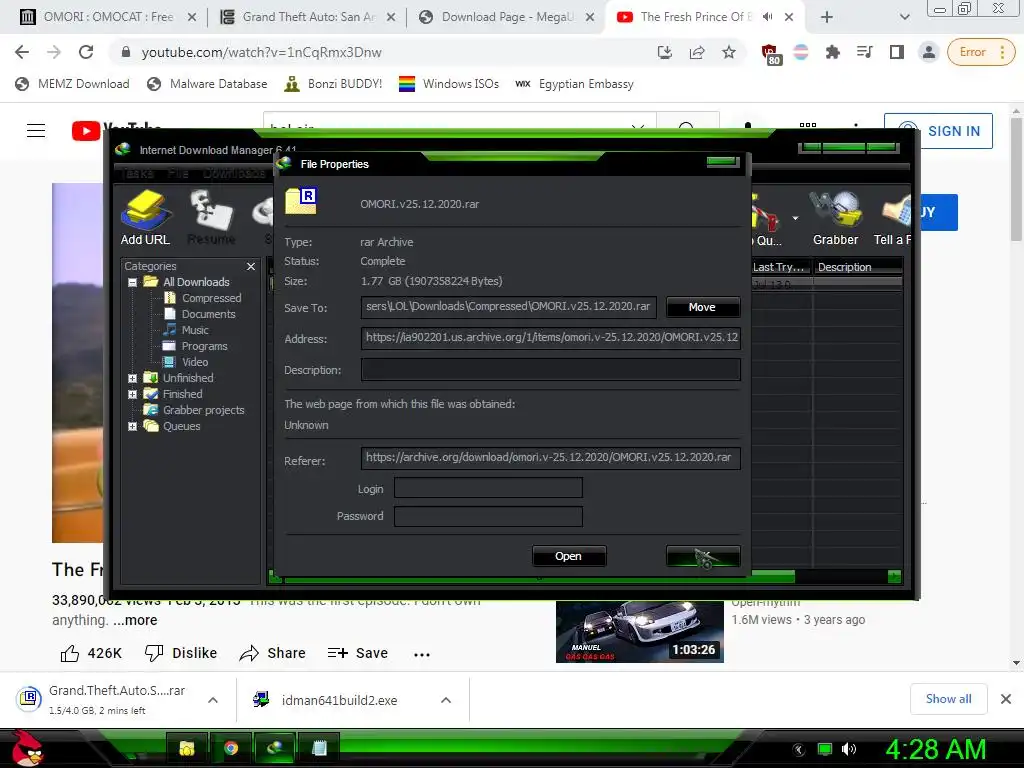
Task: Click the Resume toolbar icon
Action: tap(211, 217)
